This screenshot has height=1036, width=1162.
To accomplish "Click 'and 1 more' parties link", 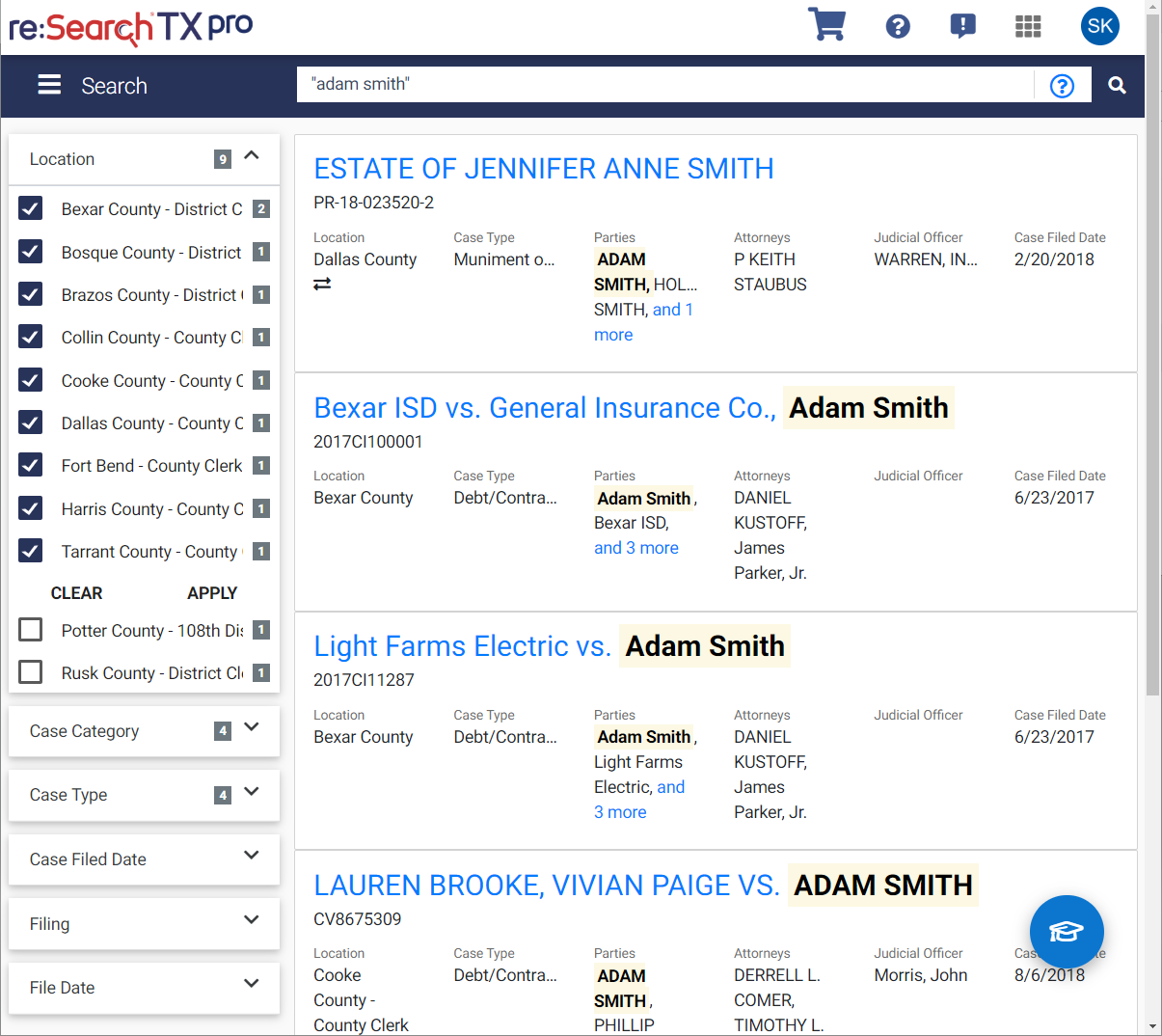I will pos(643,322).
